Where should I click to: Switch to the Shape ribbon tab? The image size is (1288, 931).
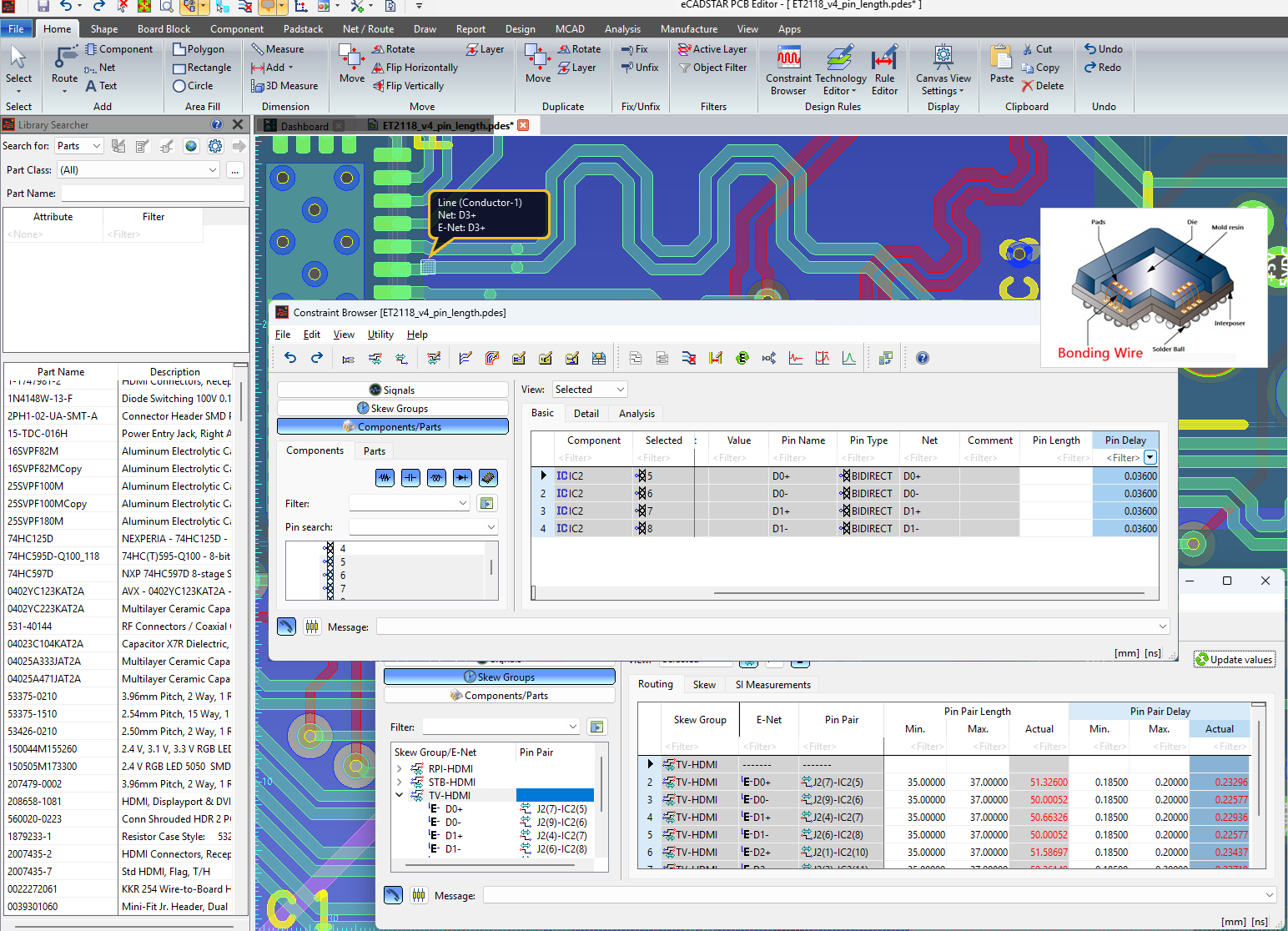(104, 29)
